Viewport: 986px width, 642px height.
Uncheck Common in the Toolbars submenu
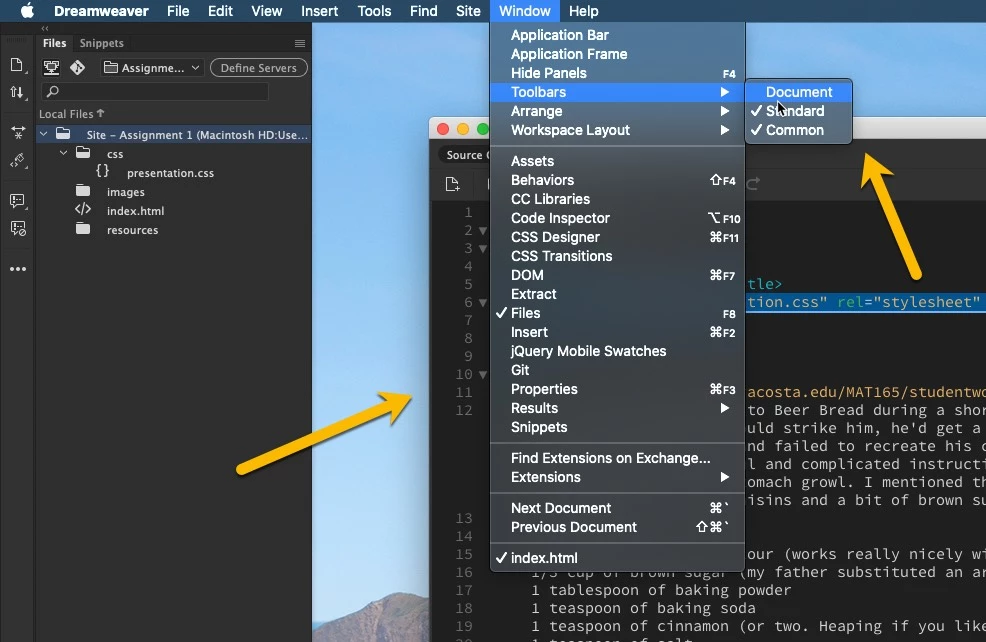pyautogui.click(x=799, y=130)
